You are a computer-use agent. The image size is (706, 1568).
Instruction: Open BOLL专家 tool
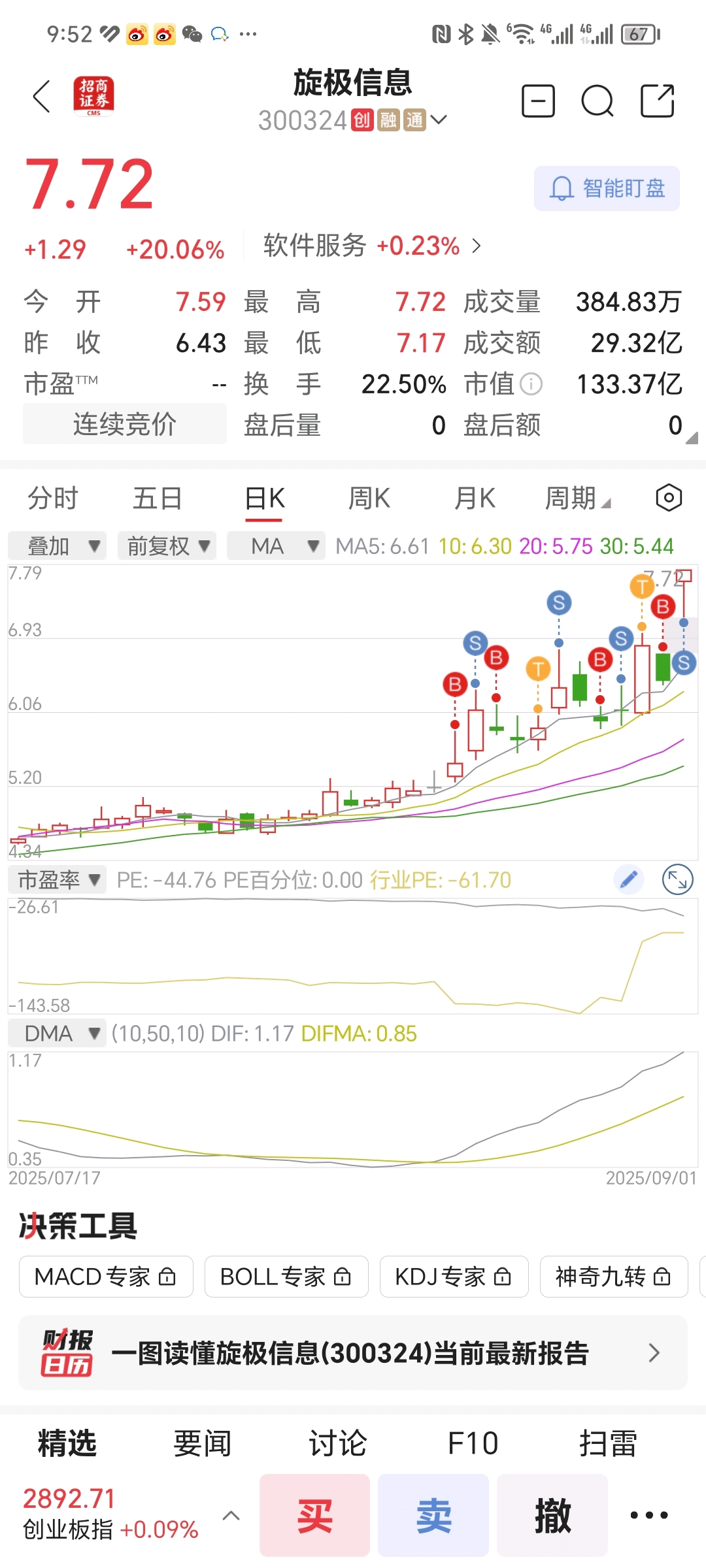[286, 1277]
